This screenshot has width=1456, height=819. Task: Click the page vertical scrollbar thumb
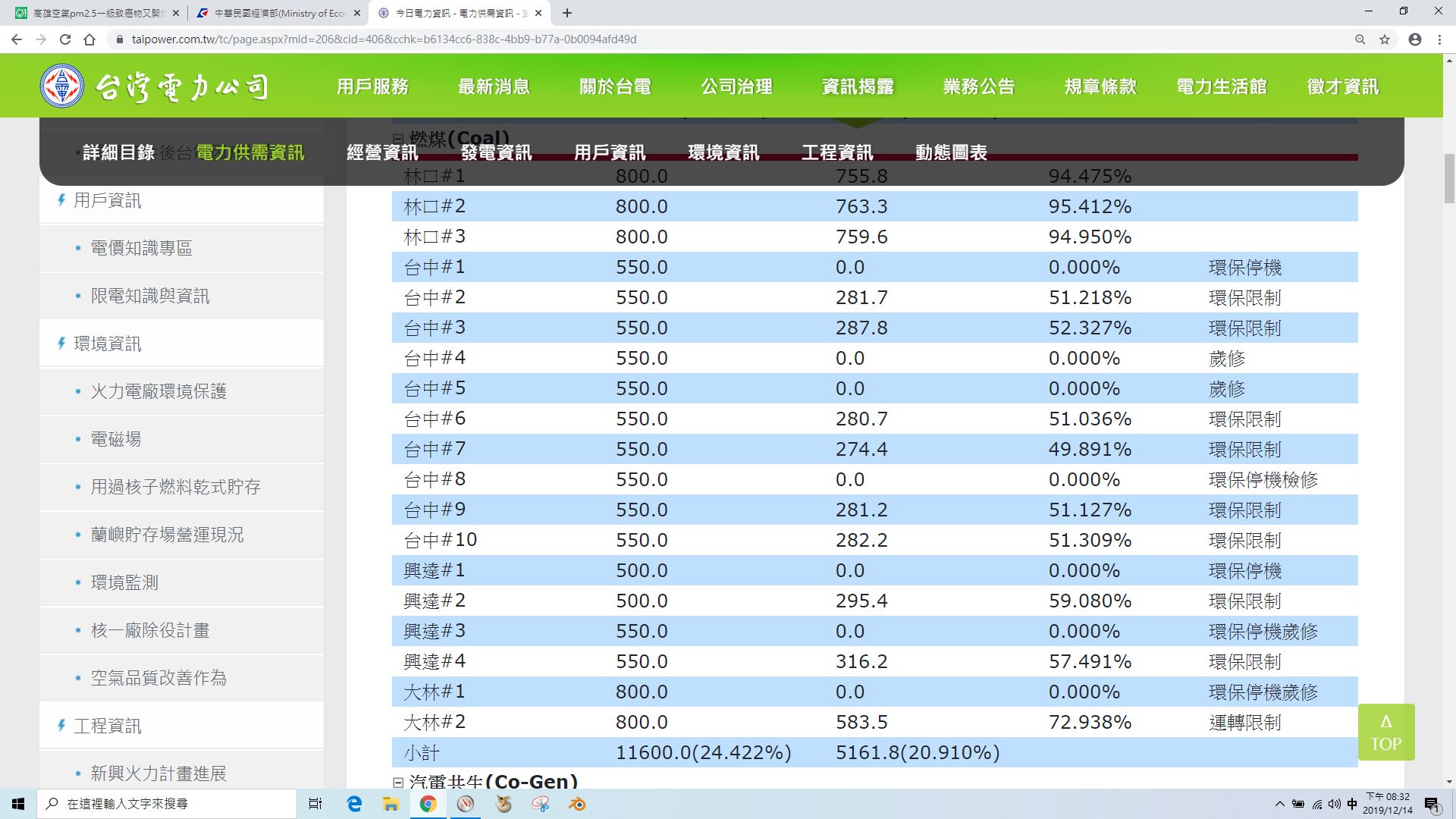pyautogui.click(x=1449, y=178)
